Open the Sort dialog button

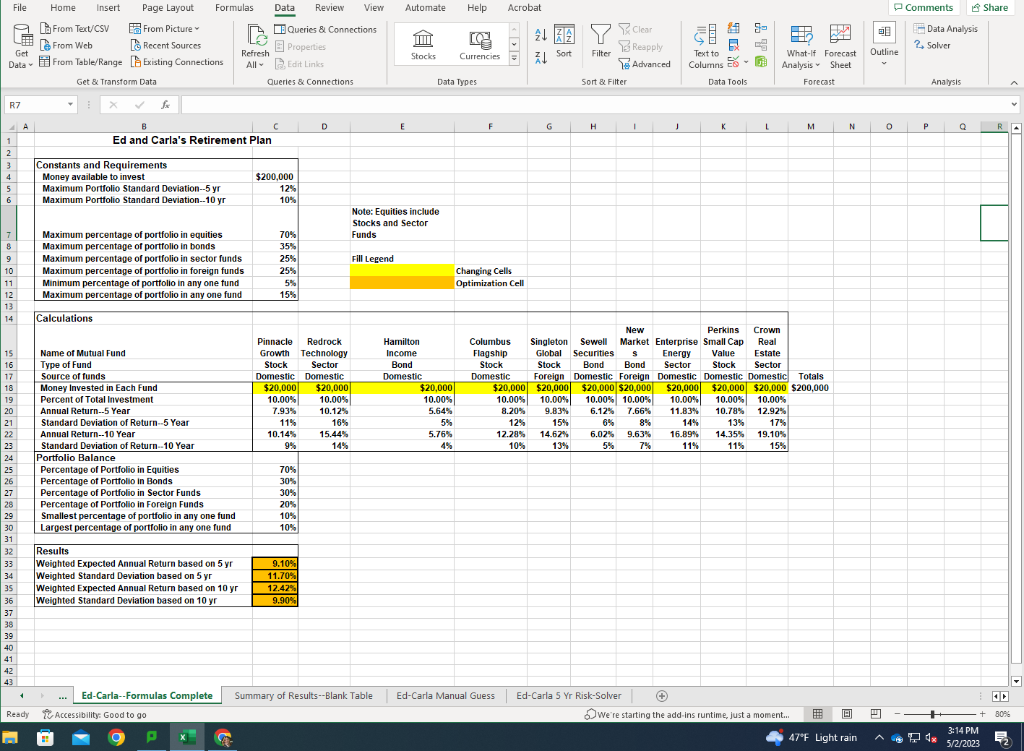pyautogui.click(x=564, y=41)
